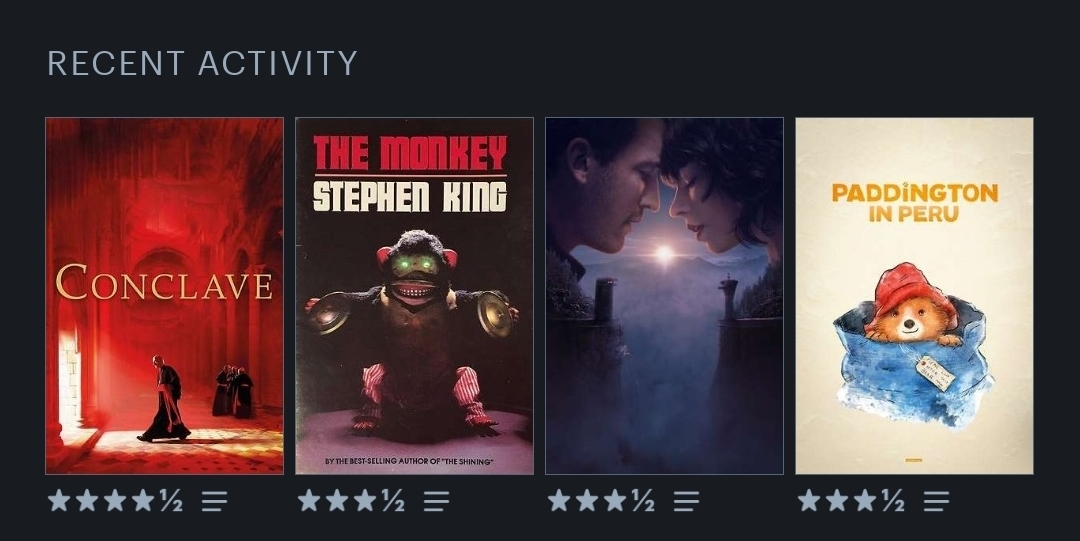The image size is (1080, 541).
Task: Open the review icon under Conclave
Action: coord(214,501)
